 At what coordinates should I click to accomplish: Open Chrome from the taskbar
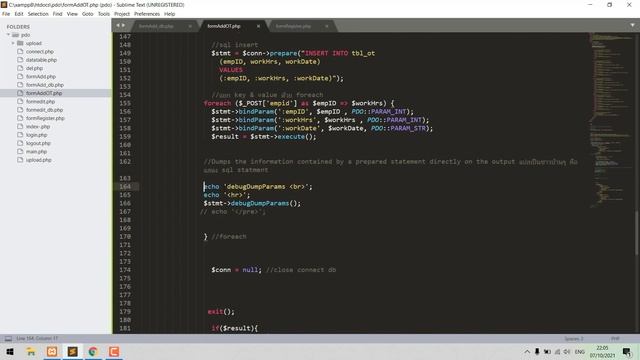[93, 351]
